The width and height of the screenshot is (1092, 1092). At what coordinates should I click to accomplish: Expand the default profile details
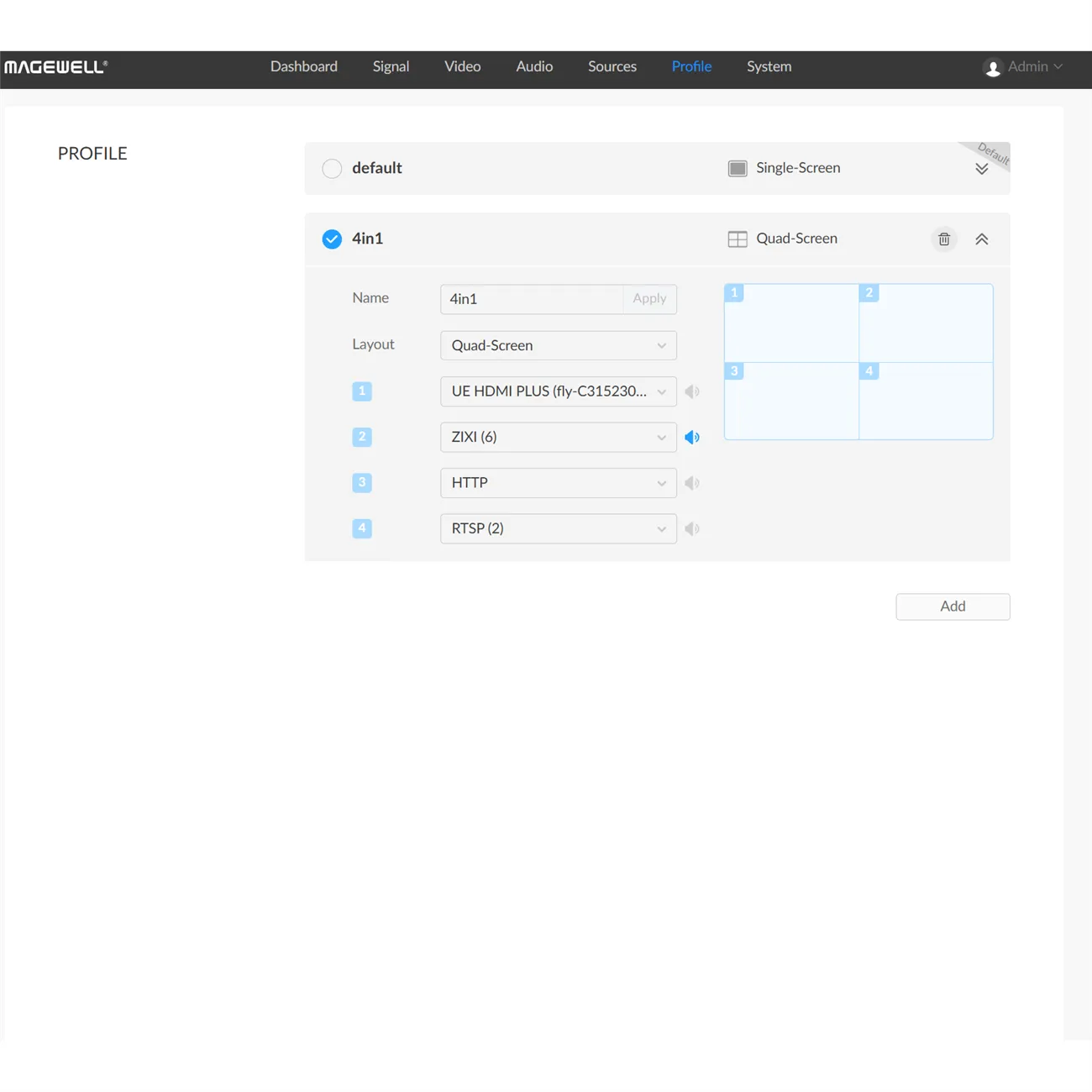981,168
